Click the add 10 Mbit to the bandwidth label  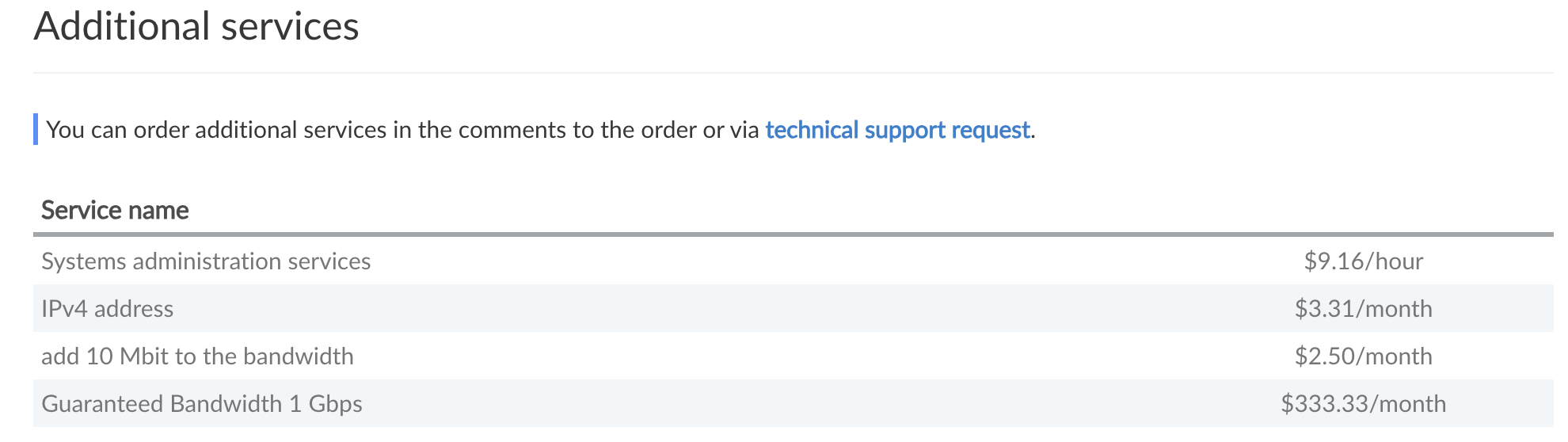click(x=197, y=356)
